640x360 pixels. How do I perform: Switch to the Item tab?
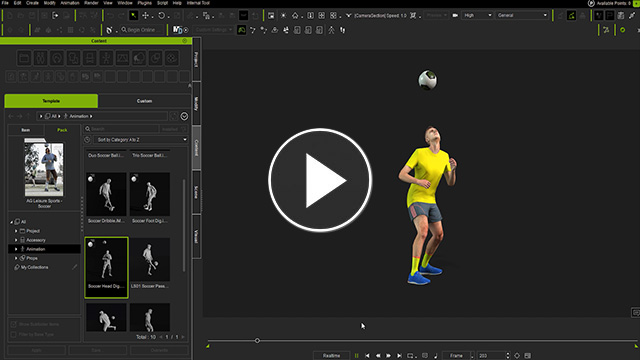coord(26,130)
